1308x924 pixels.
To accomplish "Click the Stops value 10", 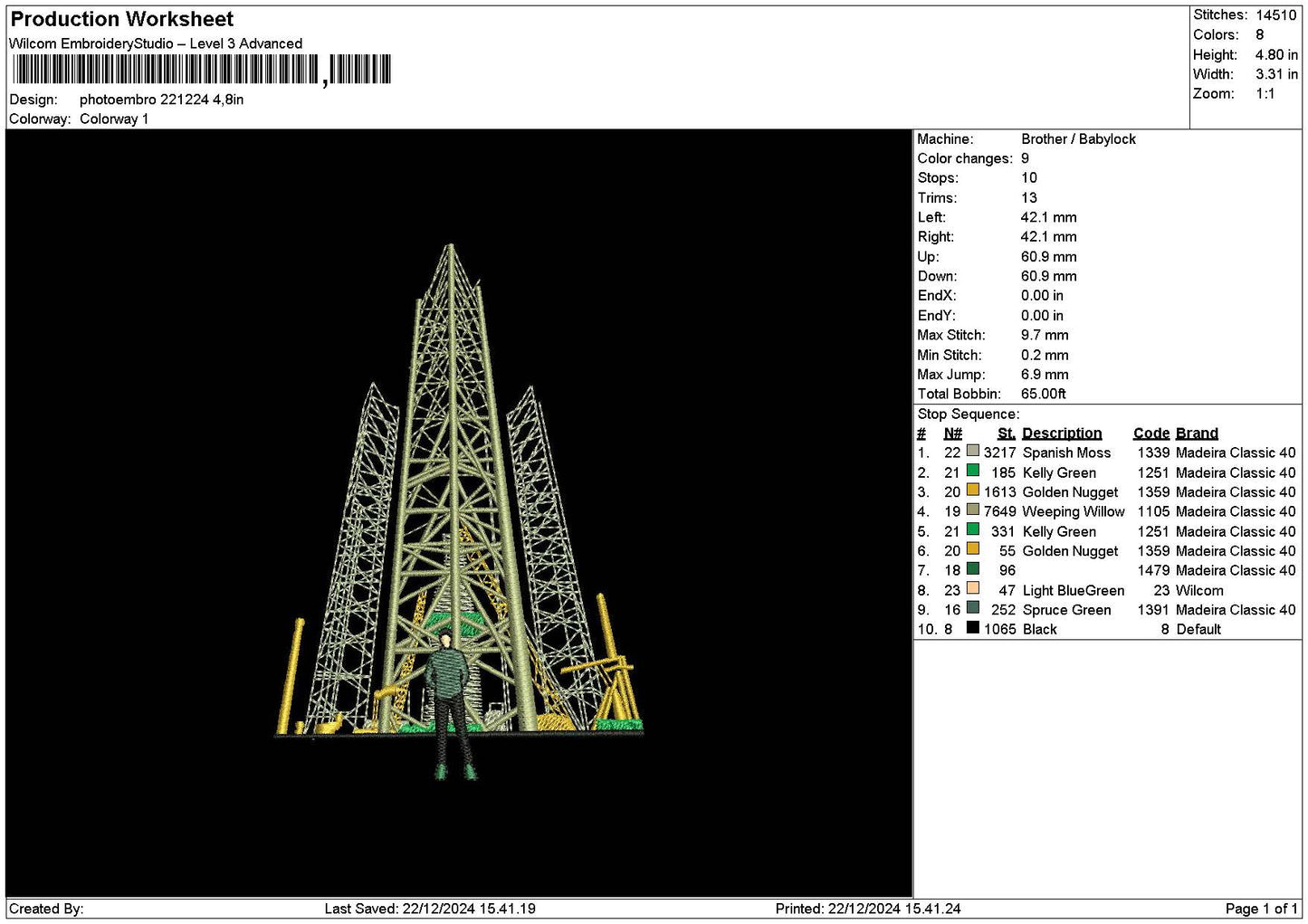I will coord(1029,178).
